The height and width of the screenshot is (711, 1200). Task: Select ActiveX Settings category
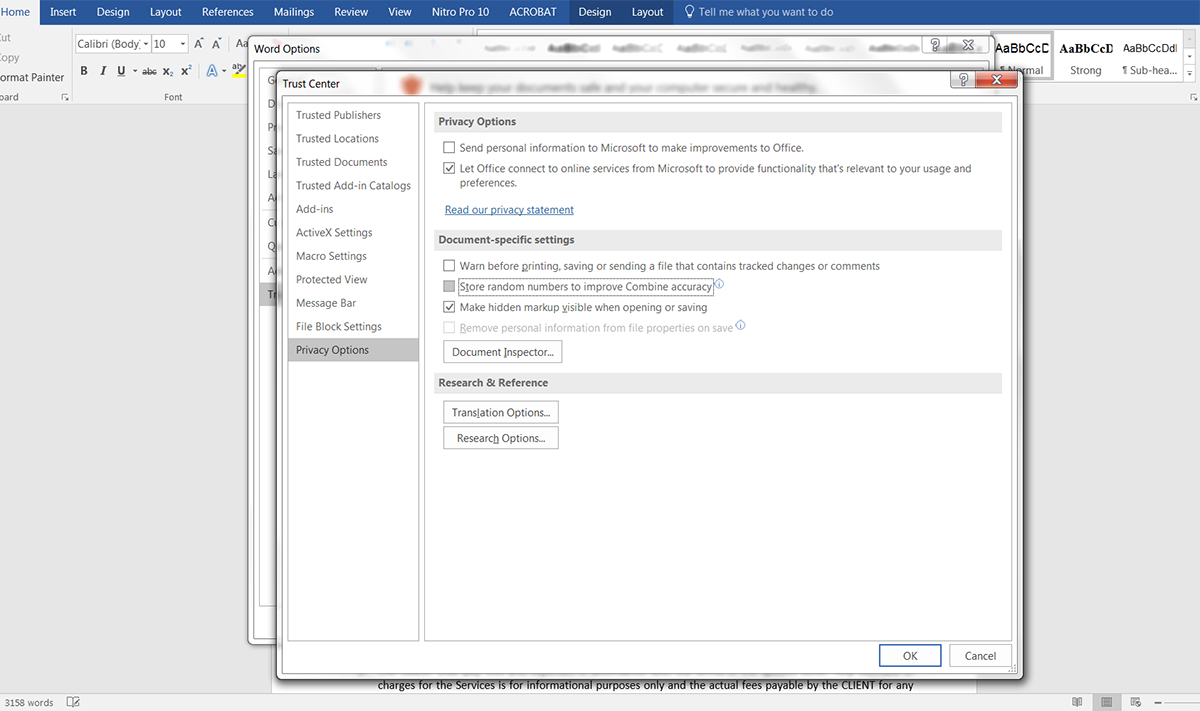click(353, 233)
